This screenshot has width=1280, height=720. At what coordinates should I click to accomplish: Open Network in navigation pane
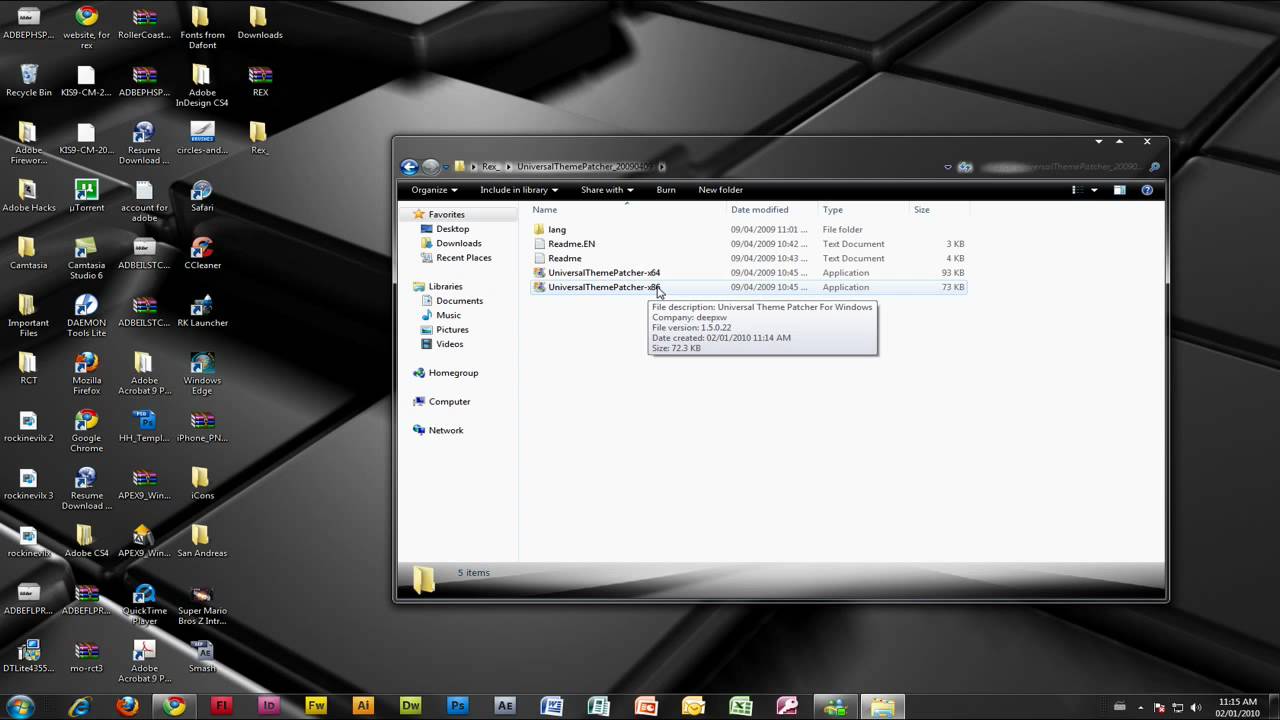446,431
